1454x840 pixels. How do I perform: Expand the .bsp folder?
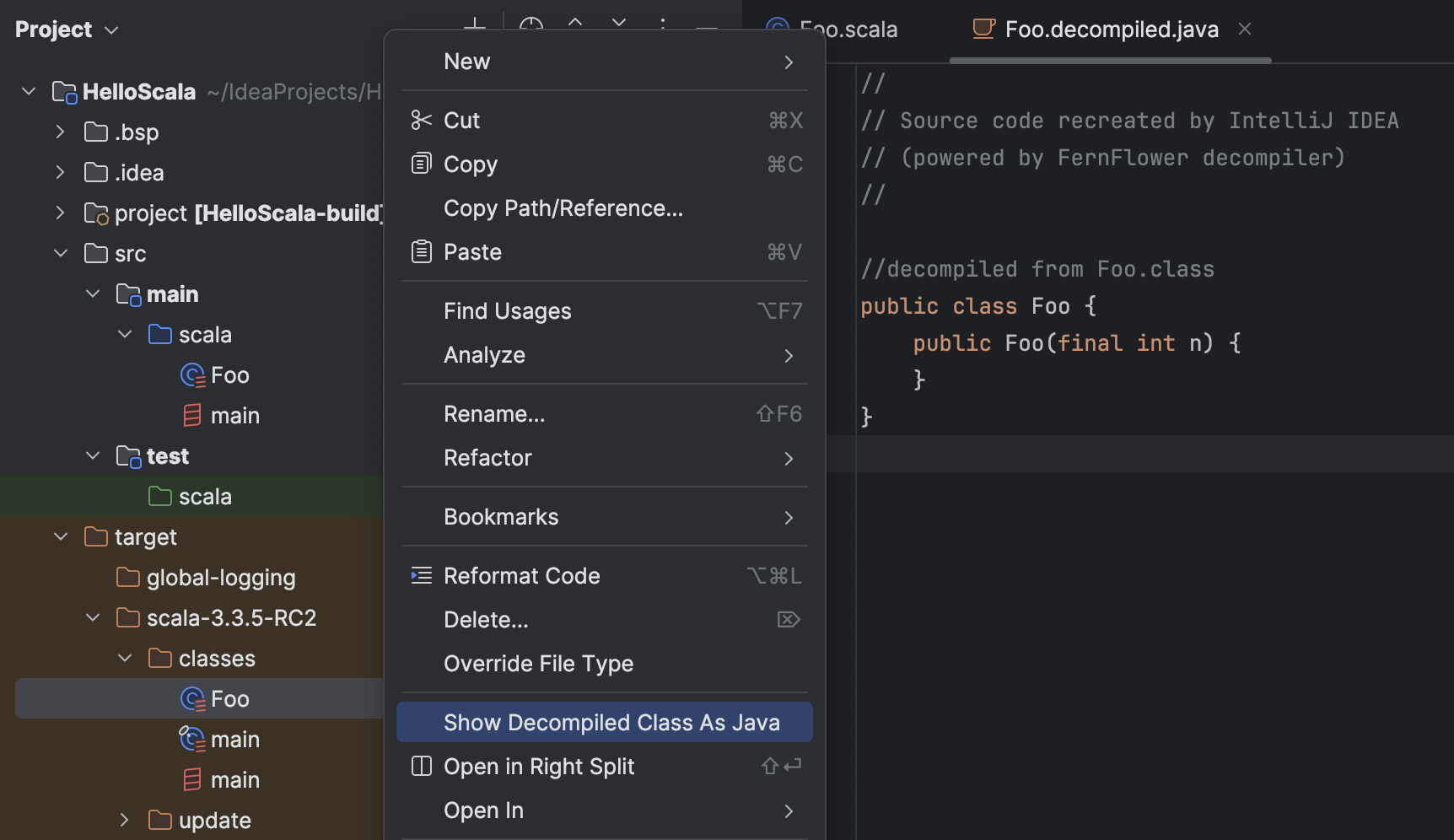[x=60, y=132]
